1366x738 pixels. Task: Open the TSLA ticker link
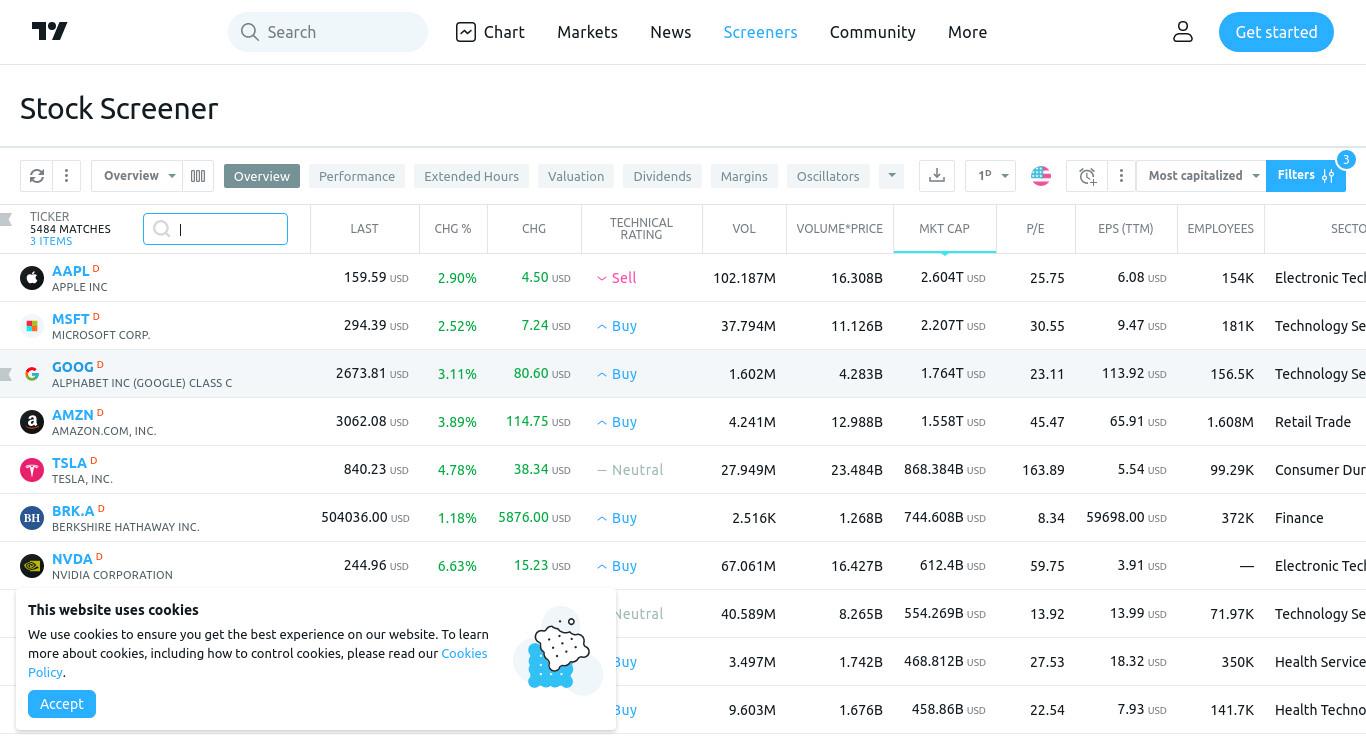pos(69,463)
